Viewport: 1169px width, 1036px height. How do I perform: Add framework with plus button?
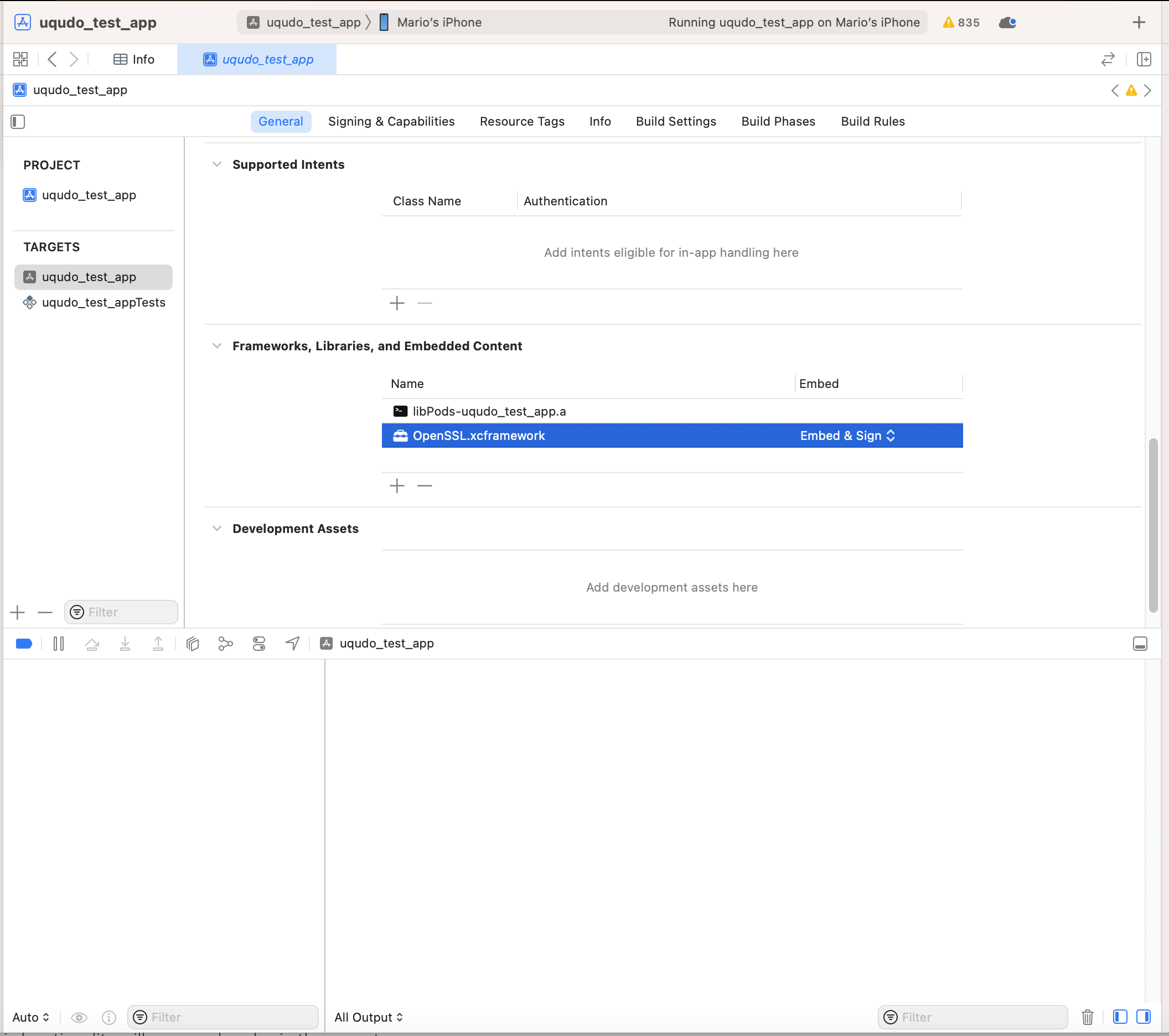(x=397, y=486)
